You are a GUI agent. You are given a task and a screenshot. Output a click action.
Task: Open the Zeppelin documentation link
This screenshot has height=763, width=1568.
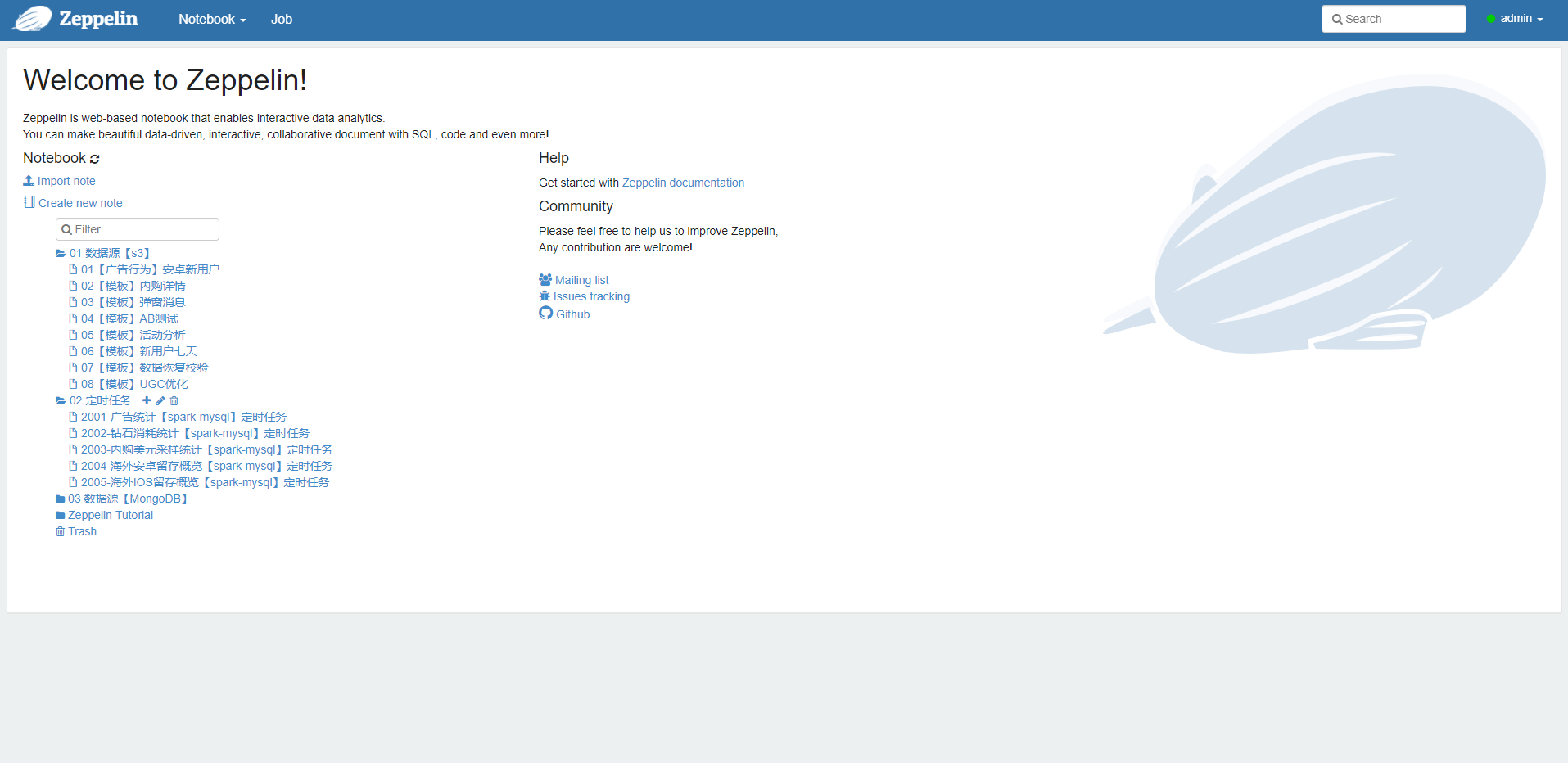pos(684,183)
